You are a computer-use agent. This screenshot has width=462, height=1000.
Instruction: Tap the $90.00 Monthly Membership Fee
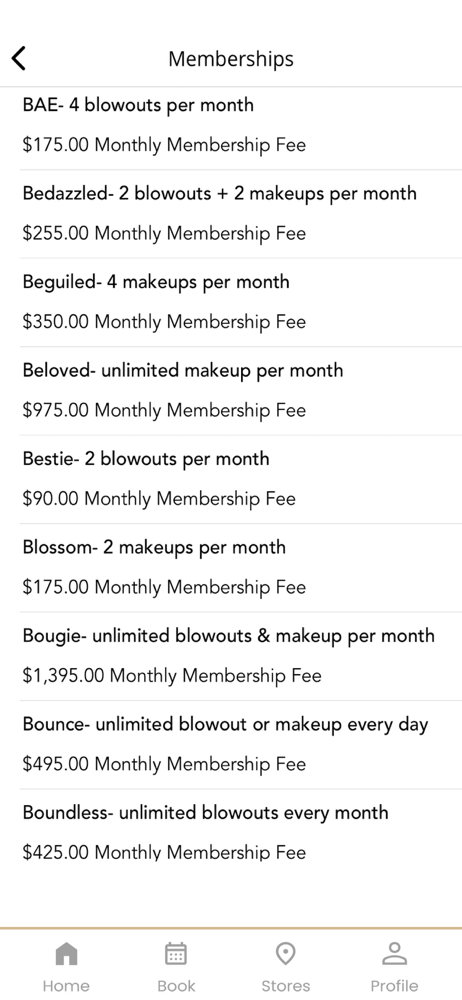159,499
